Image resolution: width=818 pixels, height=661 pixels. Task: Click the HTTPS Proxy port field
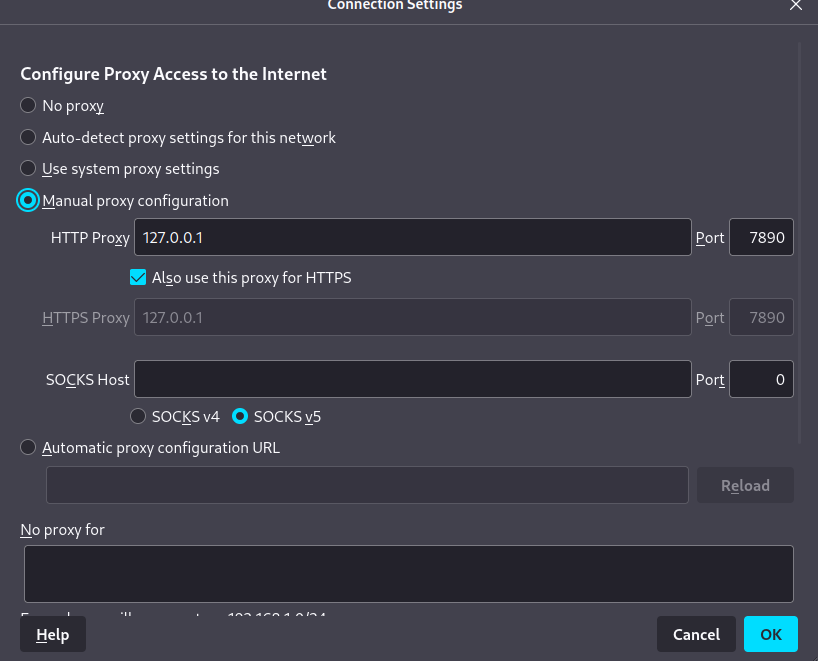tap(761, 318)
